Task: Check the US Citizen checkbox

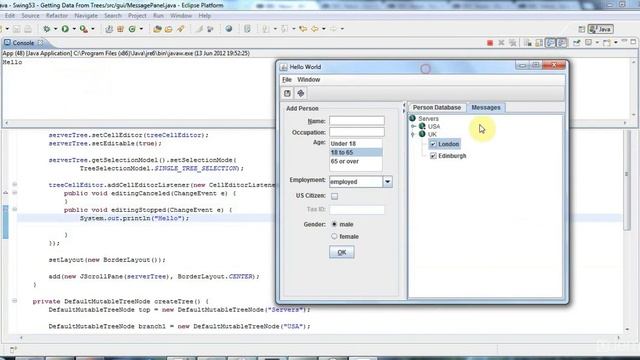Action: [334, 196]
